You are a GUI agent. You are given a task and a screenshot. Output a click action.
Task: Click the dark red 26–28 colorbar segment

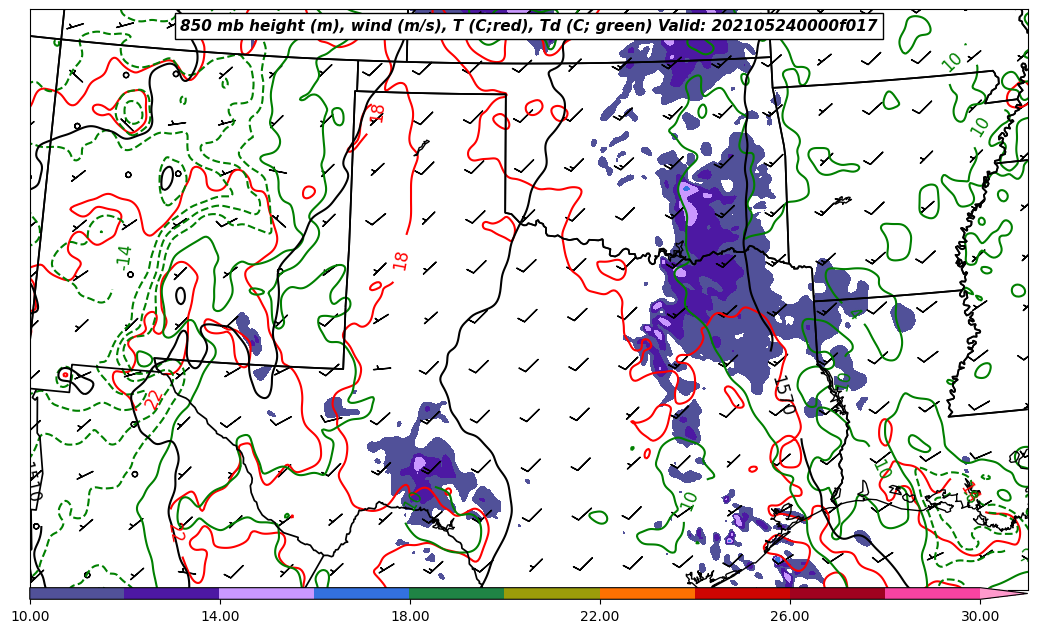[x=837, y=593]
